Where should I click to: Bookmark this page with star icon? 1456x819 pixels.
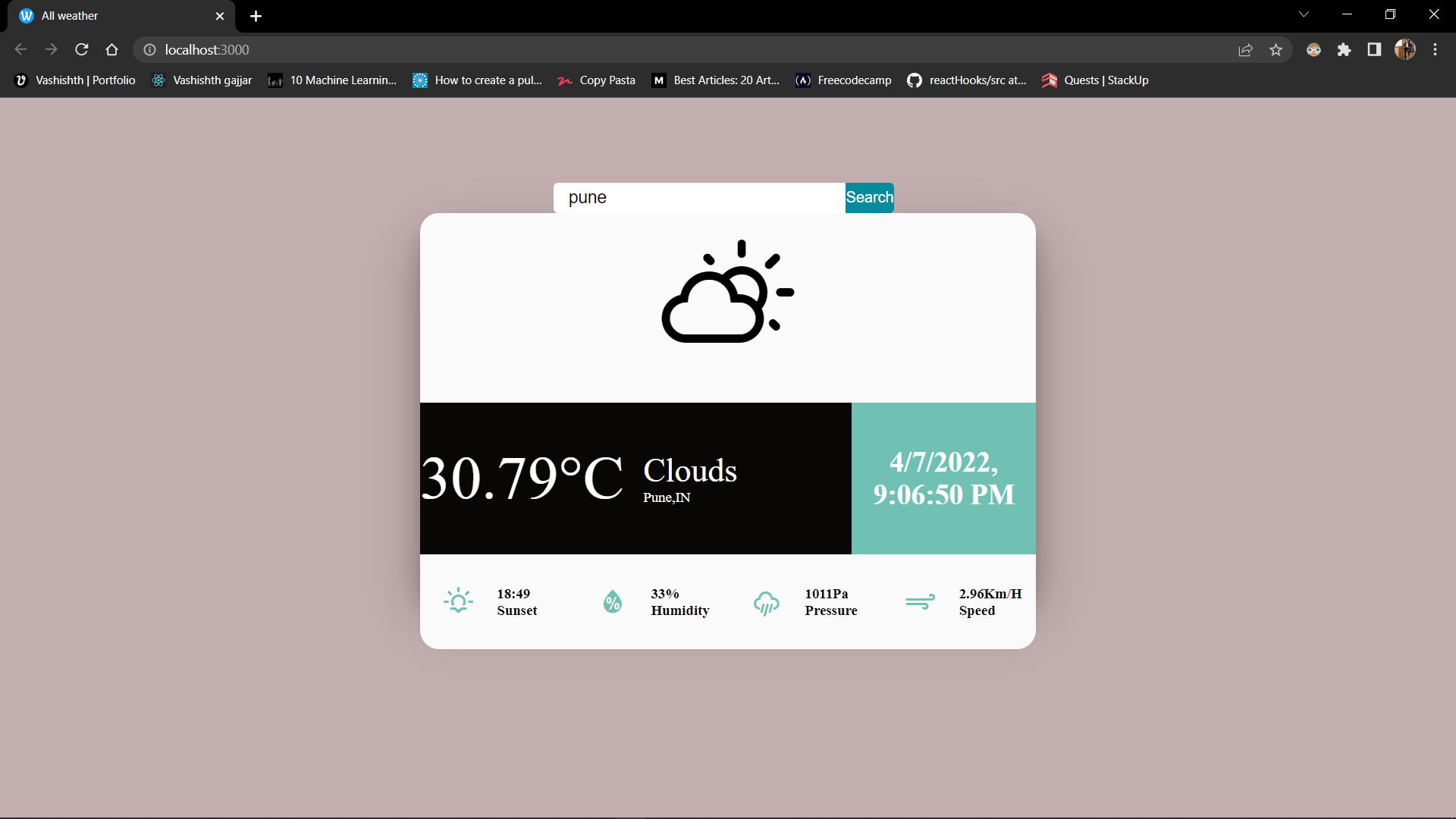pyautogui.click(x=1276, y=49)
